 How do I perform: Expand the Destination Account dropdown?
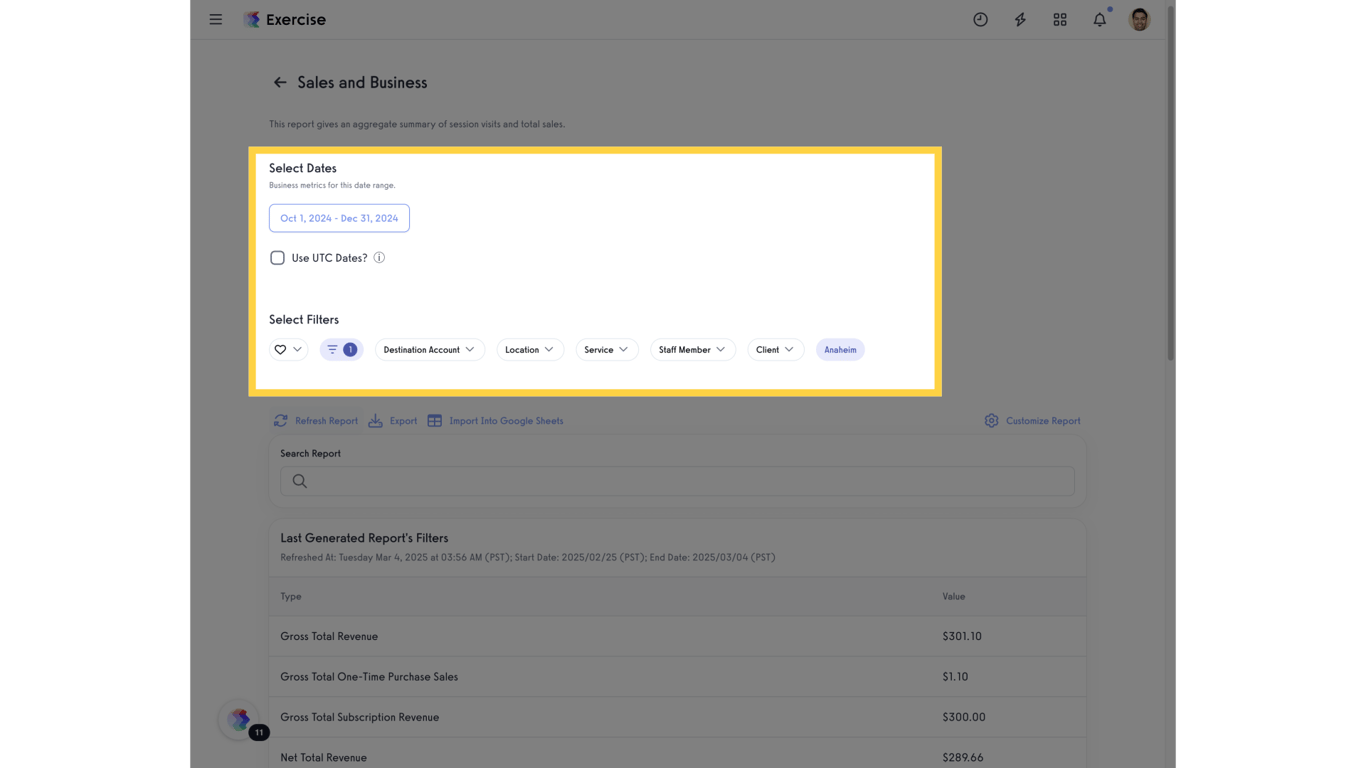click(x=429, y=349)
